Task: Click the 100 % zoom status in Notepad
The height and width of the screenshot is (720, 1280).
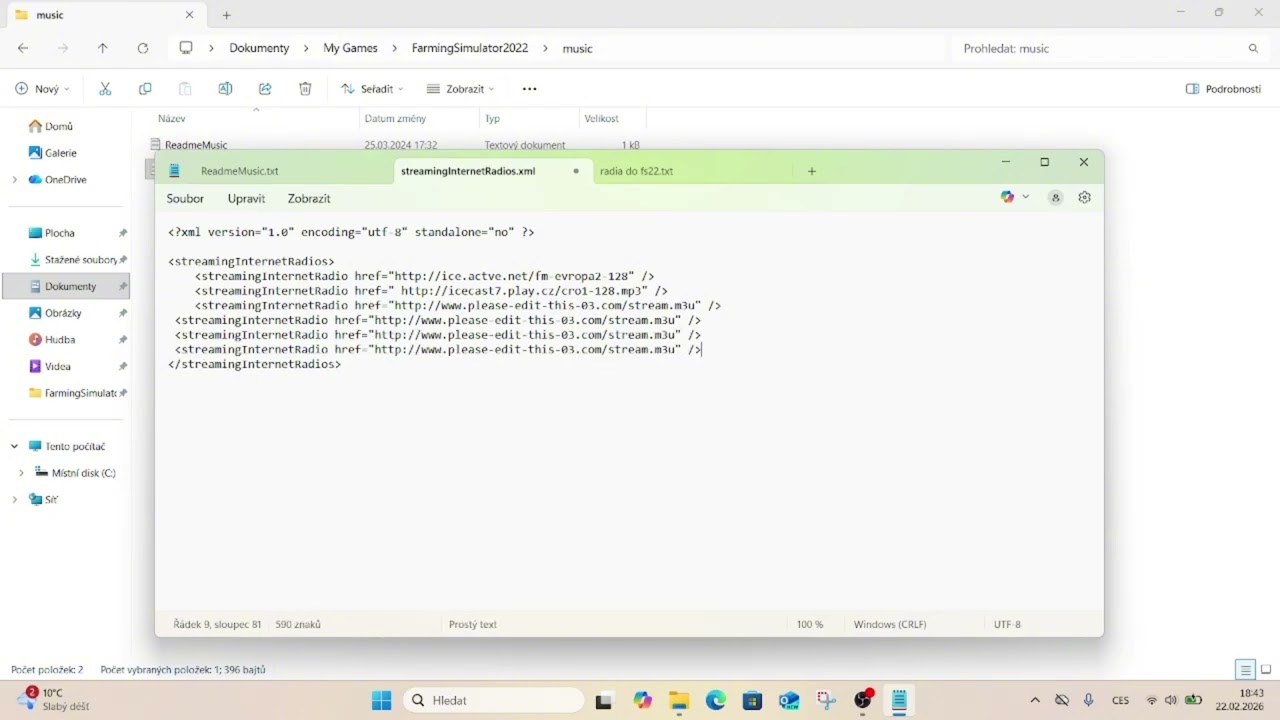Action: [x=810, y=624]
